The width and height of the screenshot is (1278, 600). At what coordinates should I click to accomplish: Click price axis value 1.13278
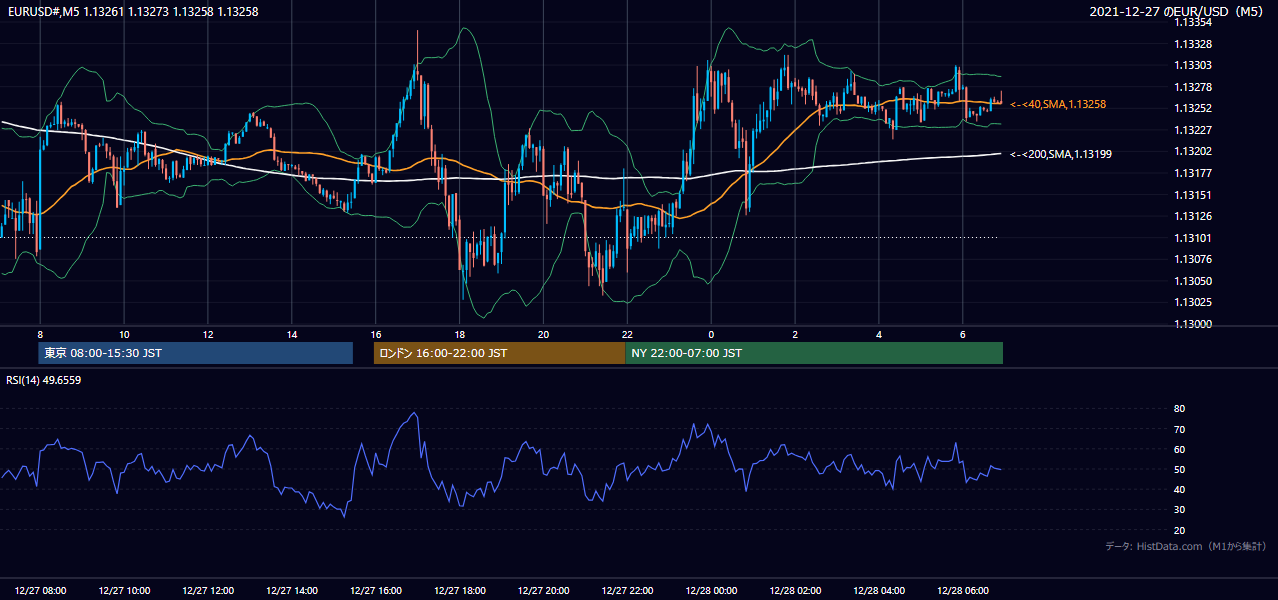point(1193,88)
